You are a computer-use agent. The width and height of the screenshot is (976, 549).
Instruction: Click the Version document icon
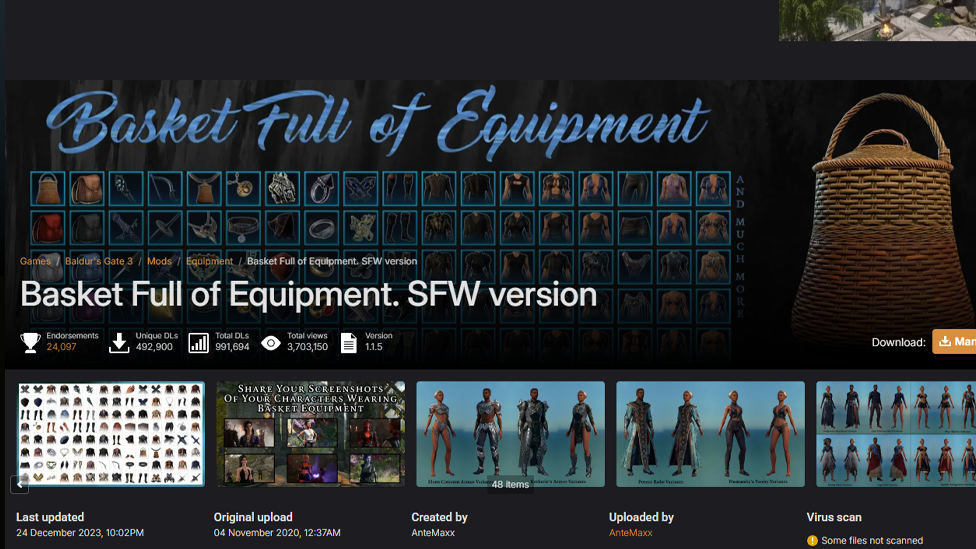pos(349,342)
